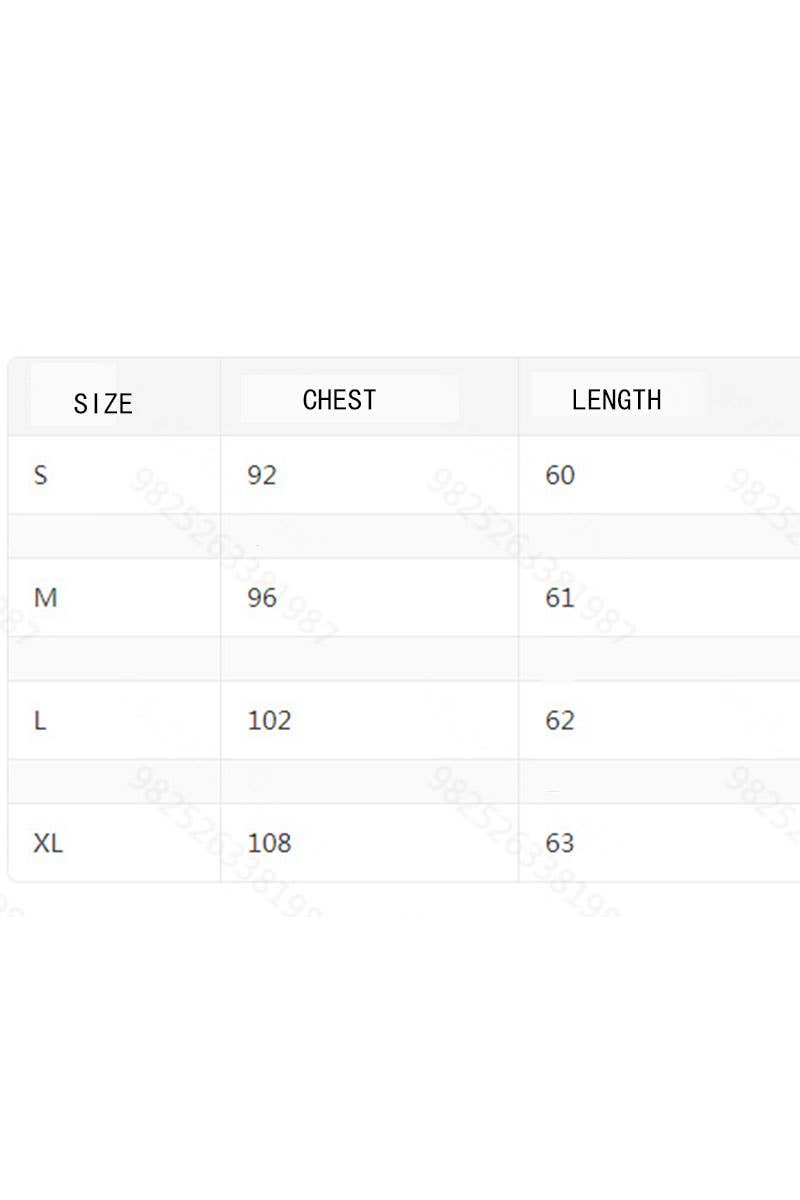Select the XL size cell
This screenshot has height=1200, width=800.
(x=48, y=843)
